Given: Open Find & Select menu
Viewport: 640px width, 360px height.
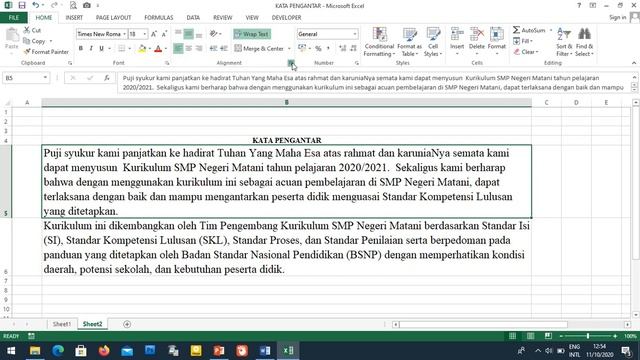Looking at the screenshot, I should pyautogui.click(x=584, y=42).
